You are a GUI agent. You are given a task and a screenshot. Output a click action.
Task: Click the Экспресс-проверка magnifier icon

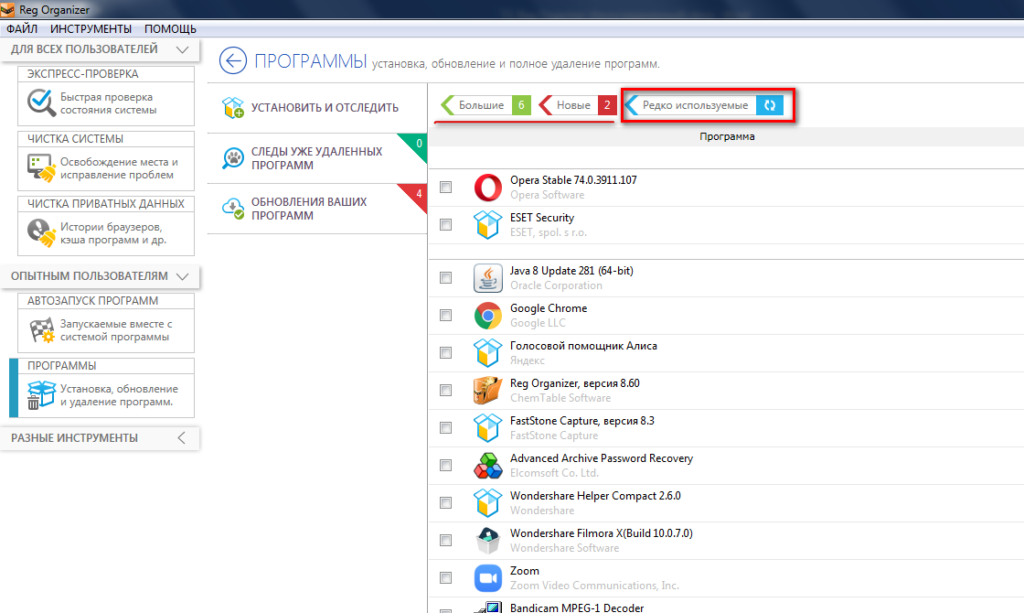[x=40, y=103]
